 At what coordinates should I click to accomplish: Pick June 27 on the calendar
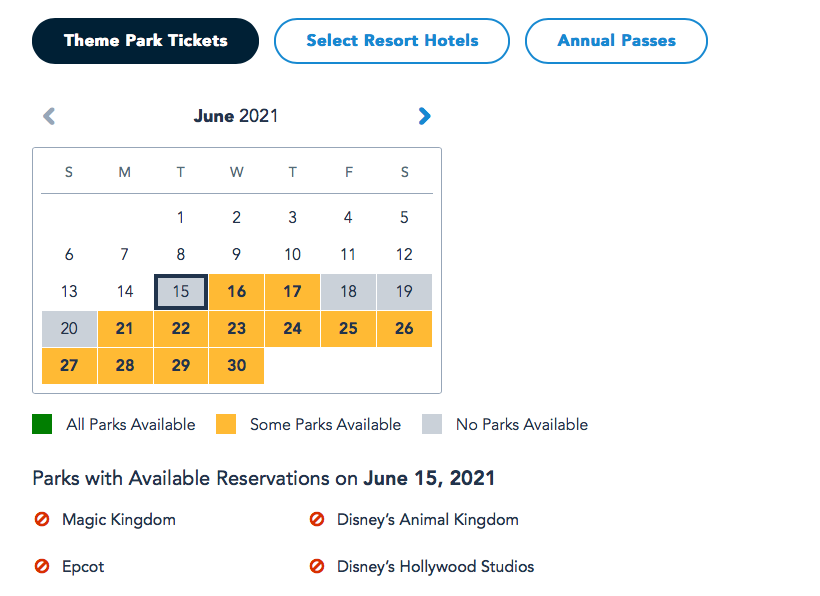pyautogui.click(x=69, y=366)
